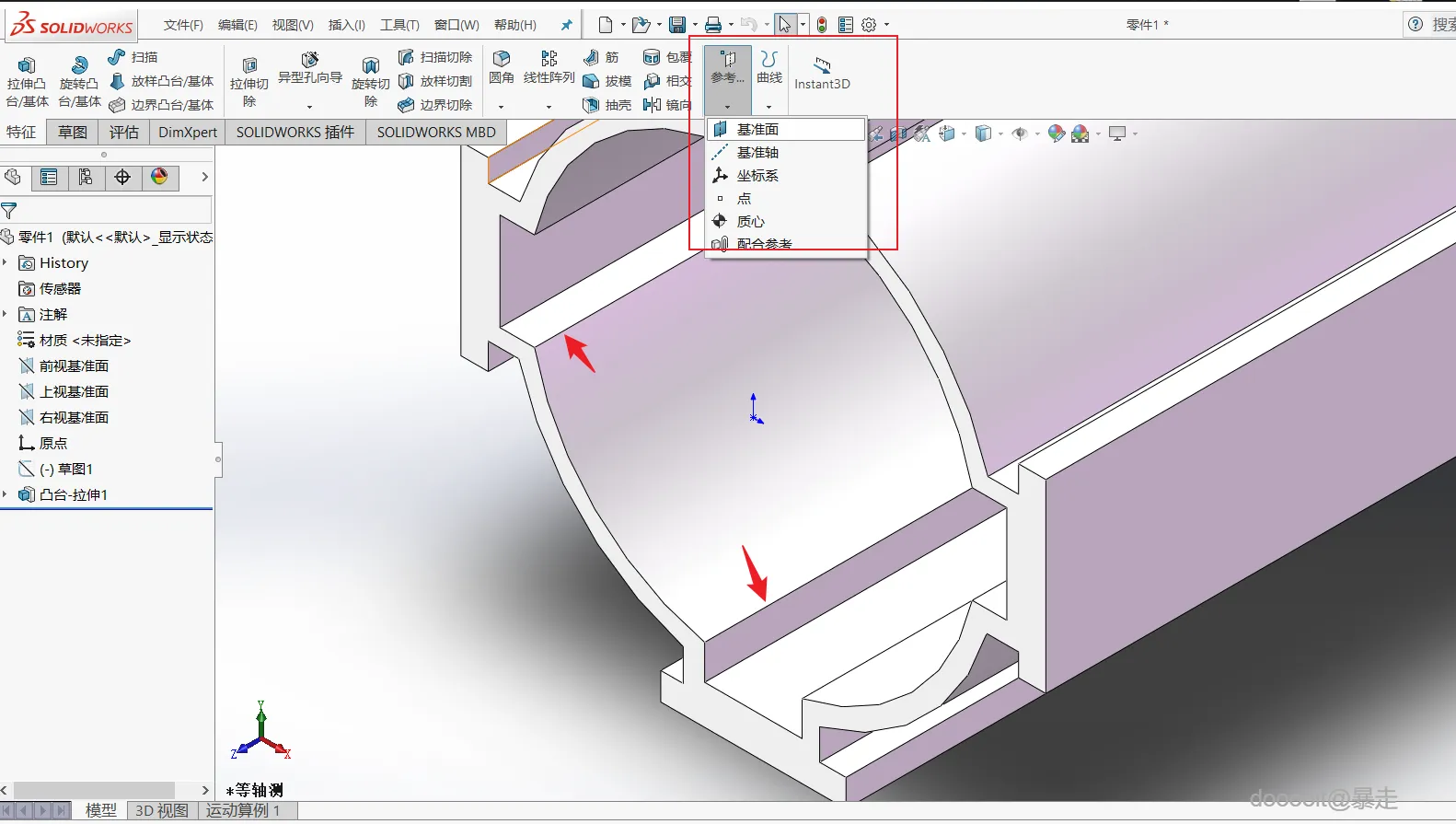Pick the 相交 intersect tool
This screenshot has width=1456, height=824.
pyautogui.click(x=667, y=81)
